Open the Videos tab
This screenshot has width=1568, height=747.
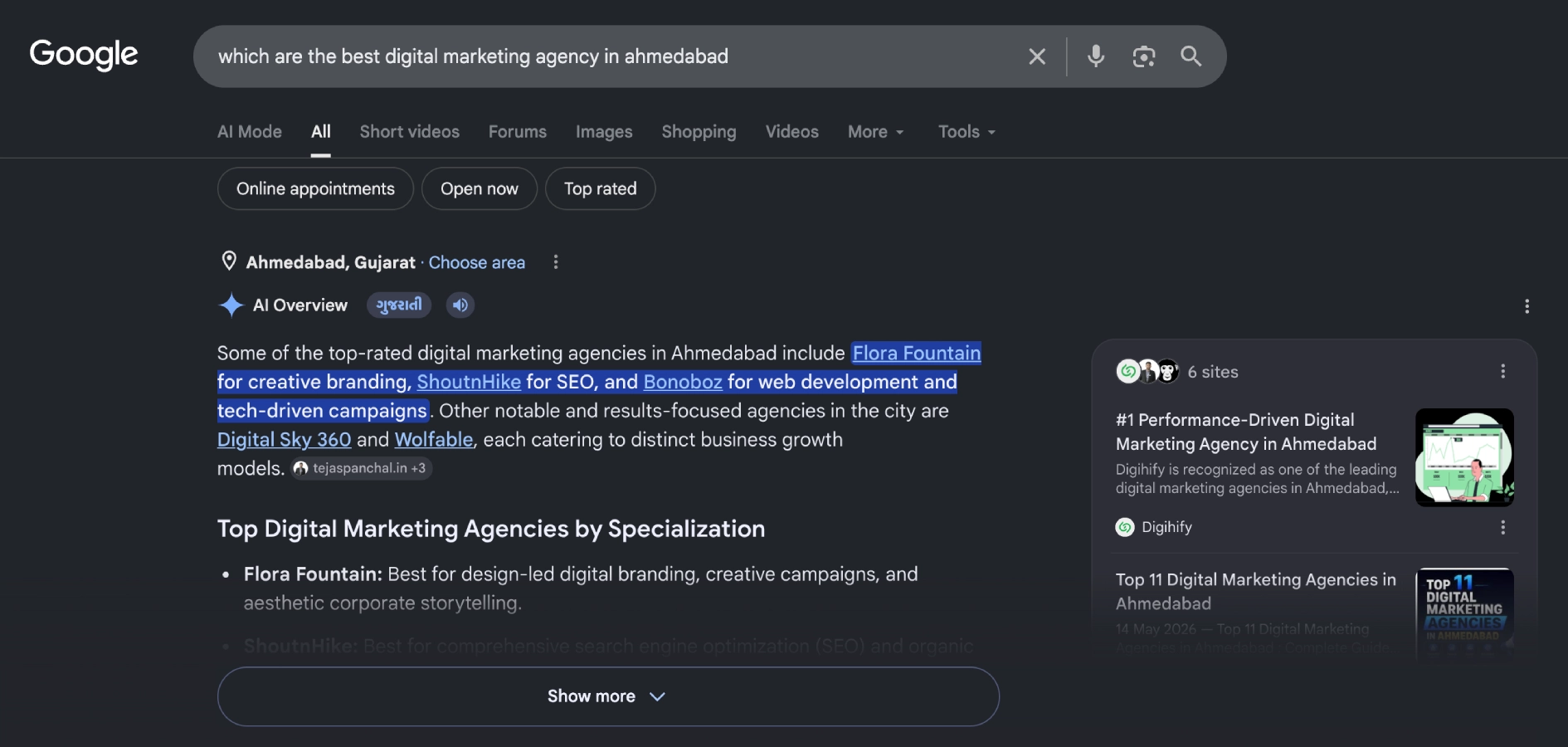[792, 132]
